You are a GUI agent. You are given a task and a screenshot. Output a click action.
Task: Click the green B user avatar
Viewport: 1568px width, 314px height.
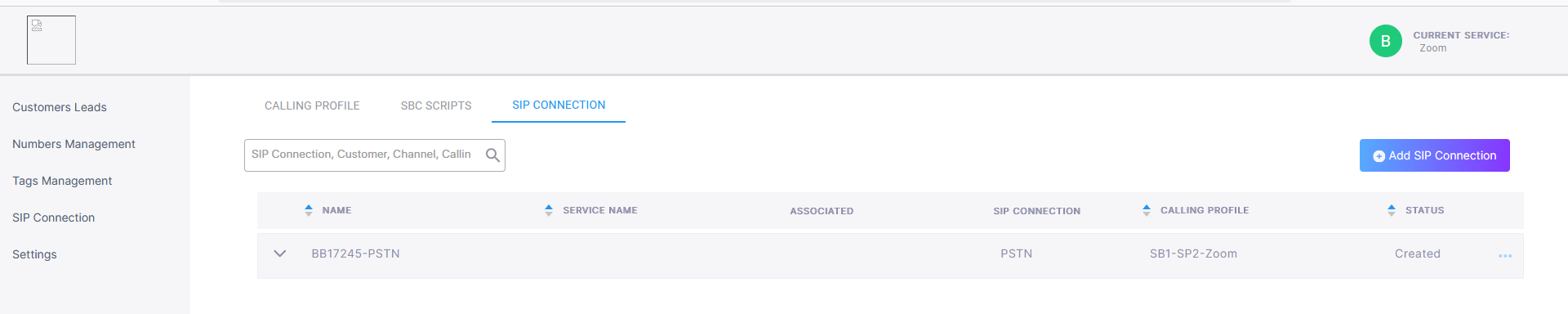point(1385,41)
